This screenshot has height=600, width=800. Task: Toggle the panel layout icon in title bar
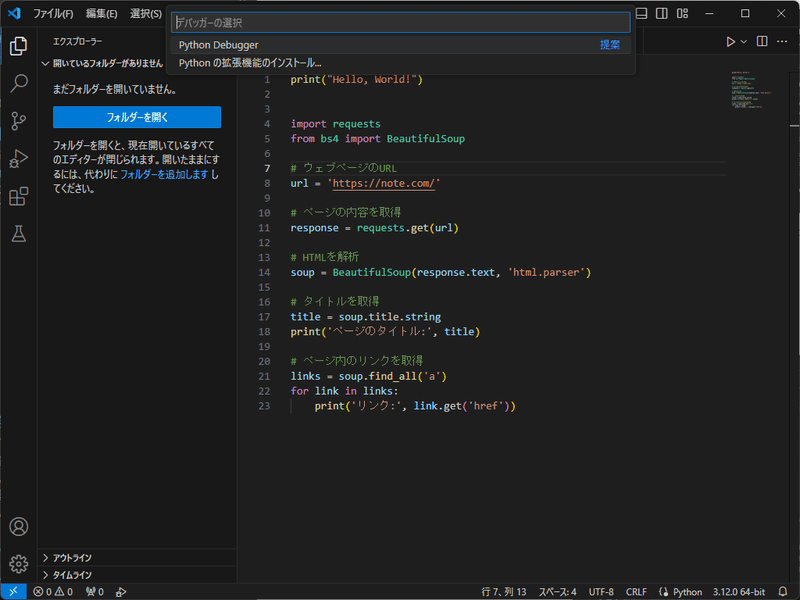point(642,13)
